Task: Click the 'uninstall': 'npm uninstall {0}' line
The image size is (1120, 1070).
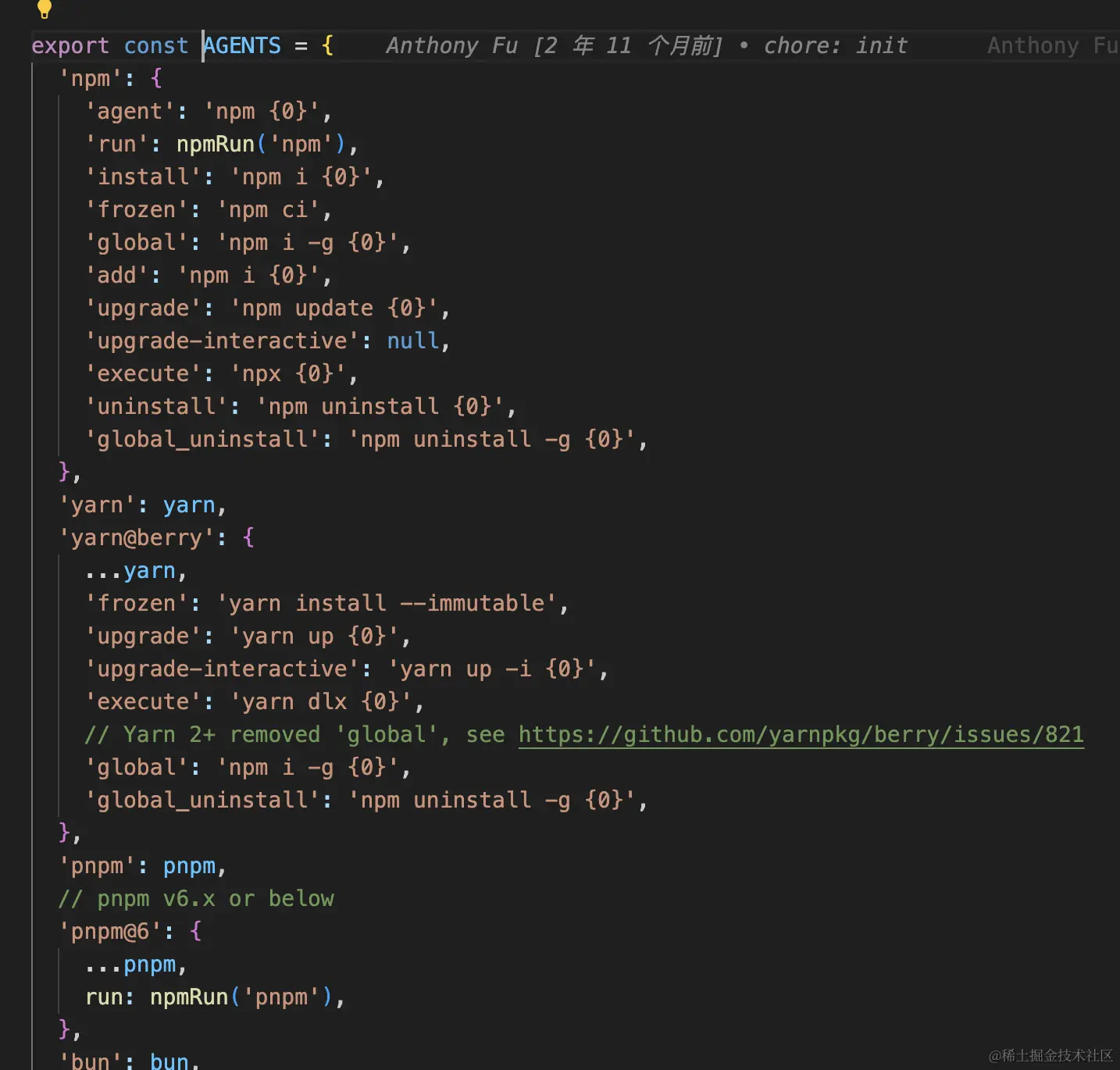Action: point(301,407)
